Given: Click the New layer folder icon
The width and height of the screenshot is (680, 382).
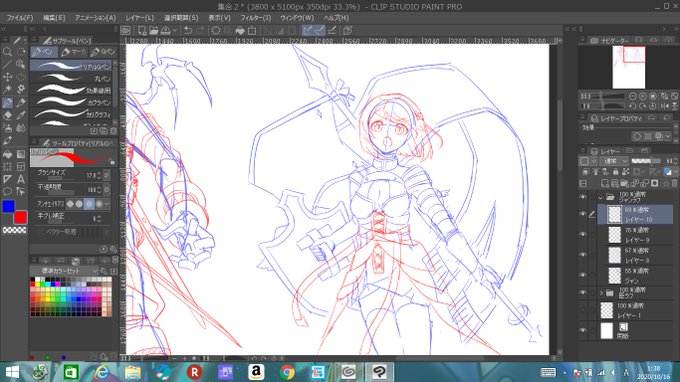Looking at the screenshot, I should [624, 183].
